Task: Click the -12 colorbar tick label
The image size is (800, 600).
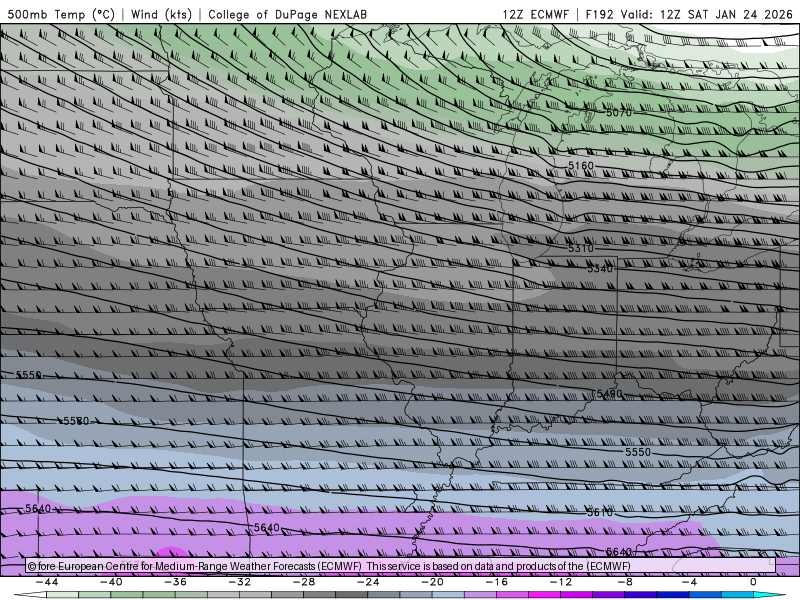Action: click(x=561, y=582)
